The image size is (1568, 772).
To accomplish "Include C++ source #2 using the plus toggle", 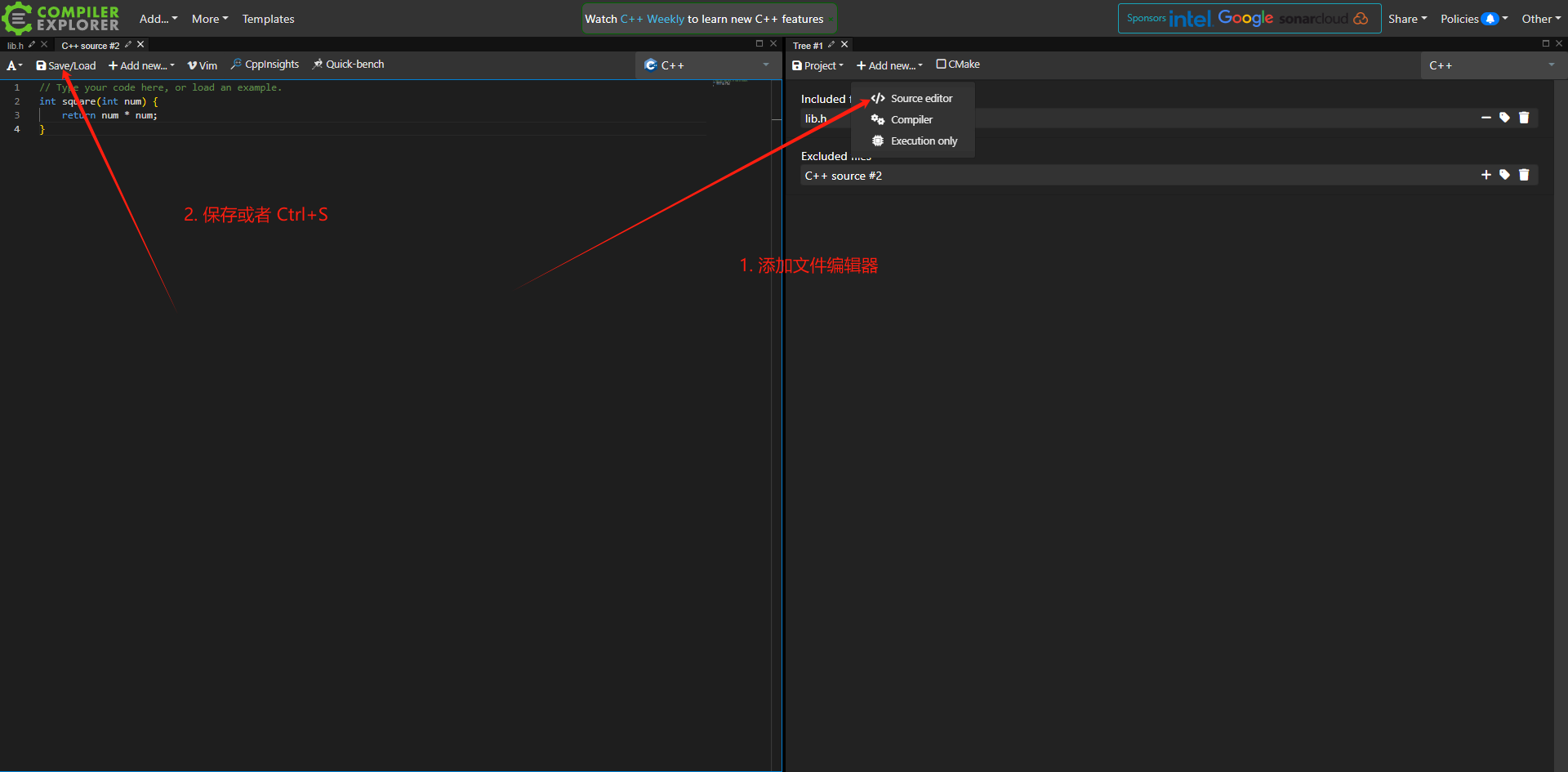I will (x=1486, y=174).
